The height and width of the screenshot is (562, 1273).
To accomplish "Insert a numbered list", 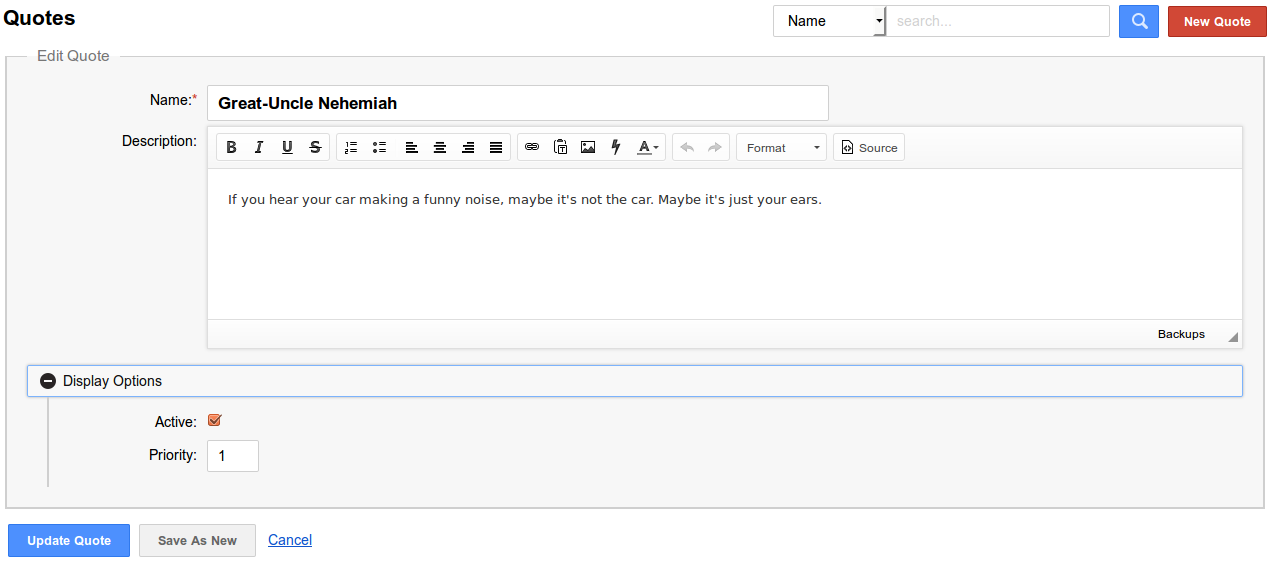I will (351, 147).
